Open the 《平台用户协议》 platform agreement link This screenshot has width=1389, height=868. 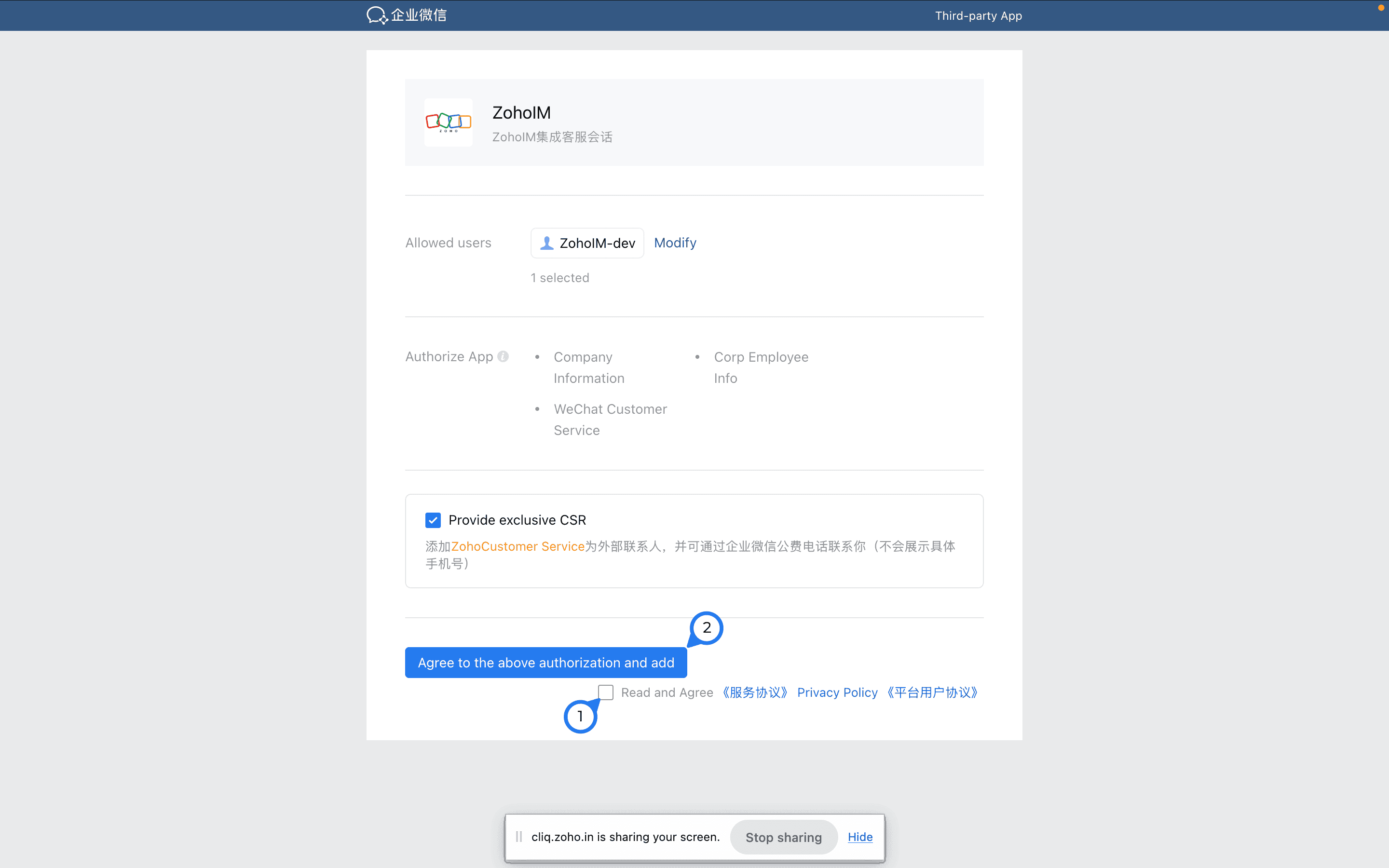pyautogui.click(x=932, y=692)
